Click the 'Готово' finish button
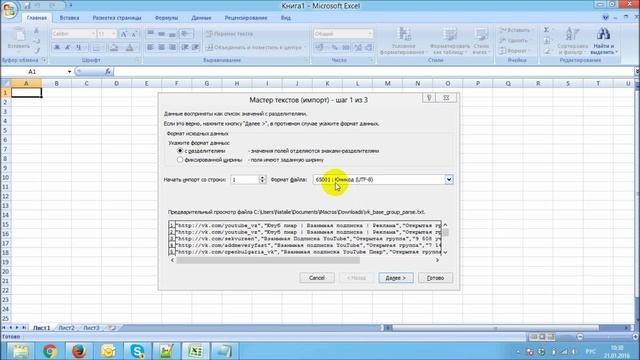The width and height of the screenshot is (640, 360). point(435,278)
